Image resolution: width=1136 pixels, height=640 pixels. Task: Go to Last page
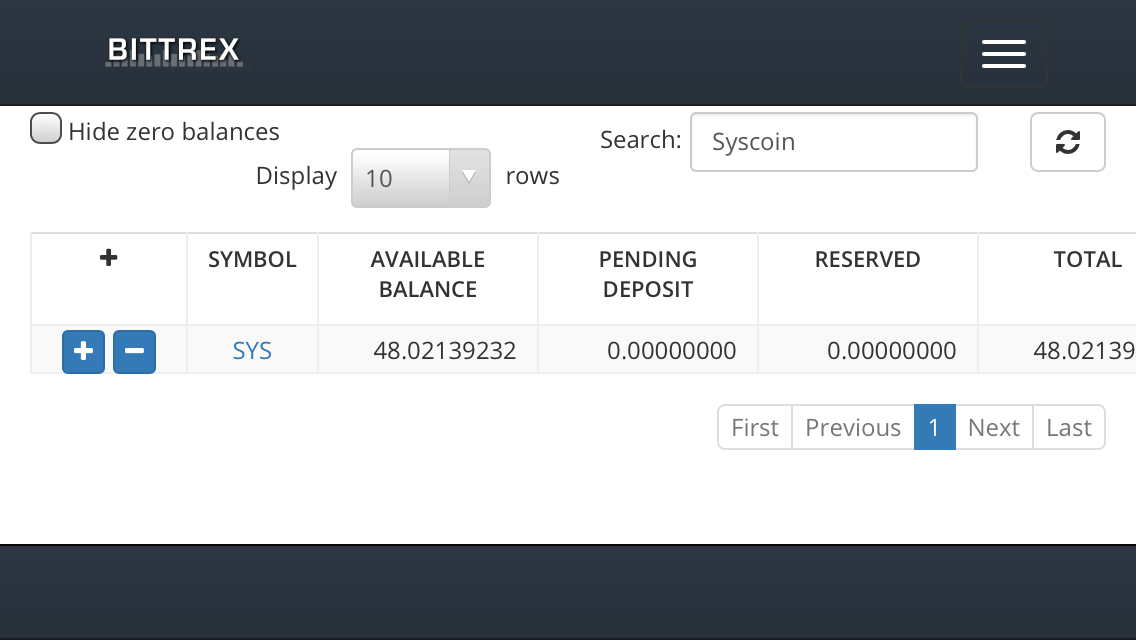1069,428
